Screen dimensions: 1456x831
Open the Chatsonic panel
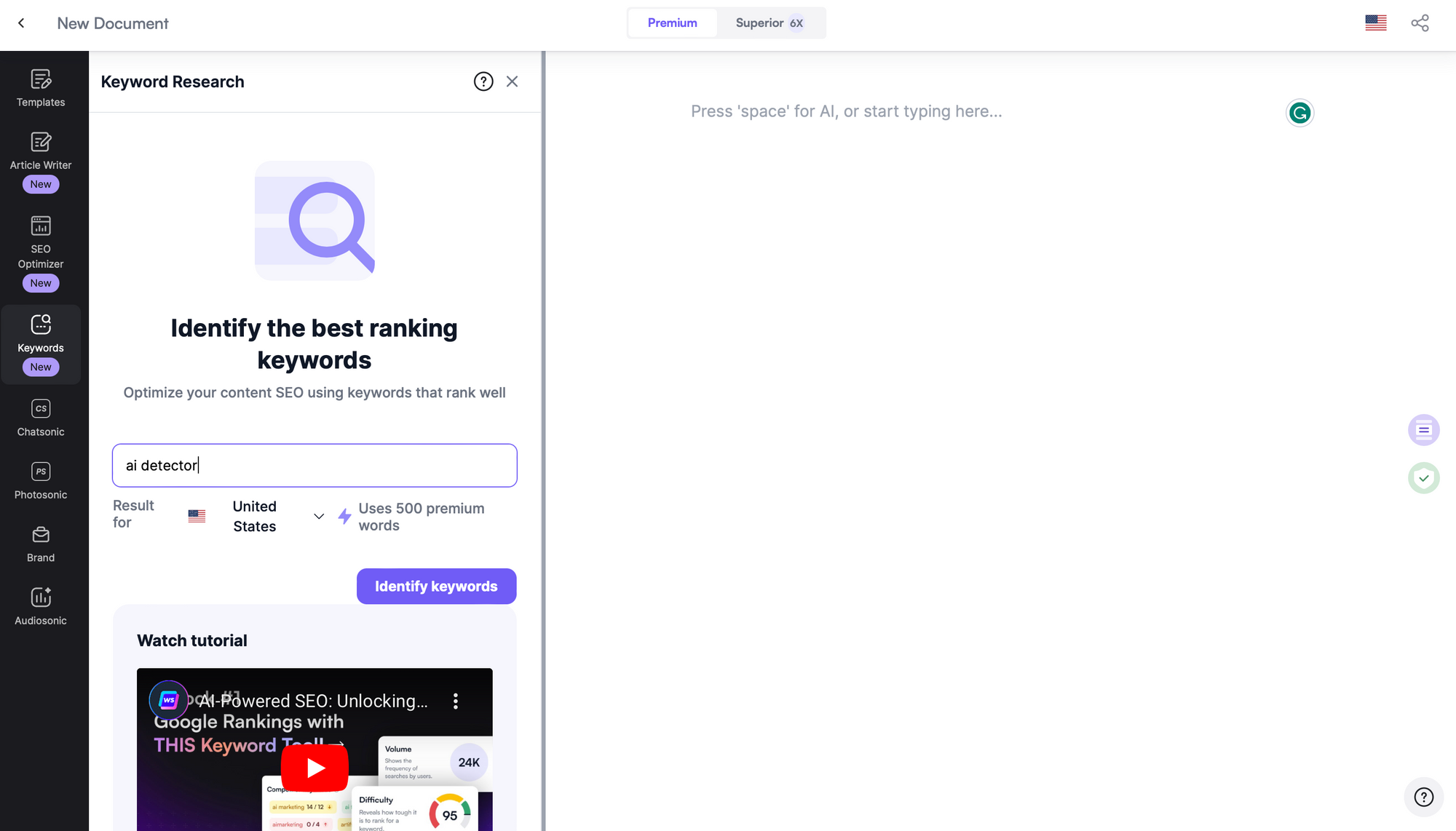point(40,416)
